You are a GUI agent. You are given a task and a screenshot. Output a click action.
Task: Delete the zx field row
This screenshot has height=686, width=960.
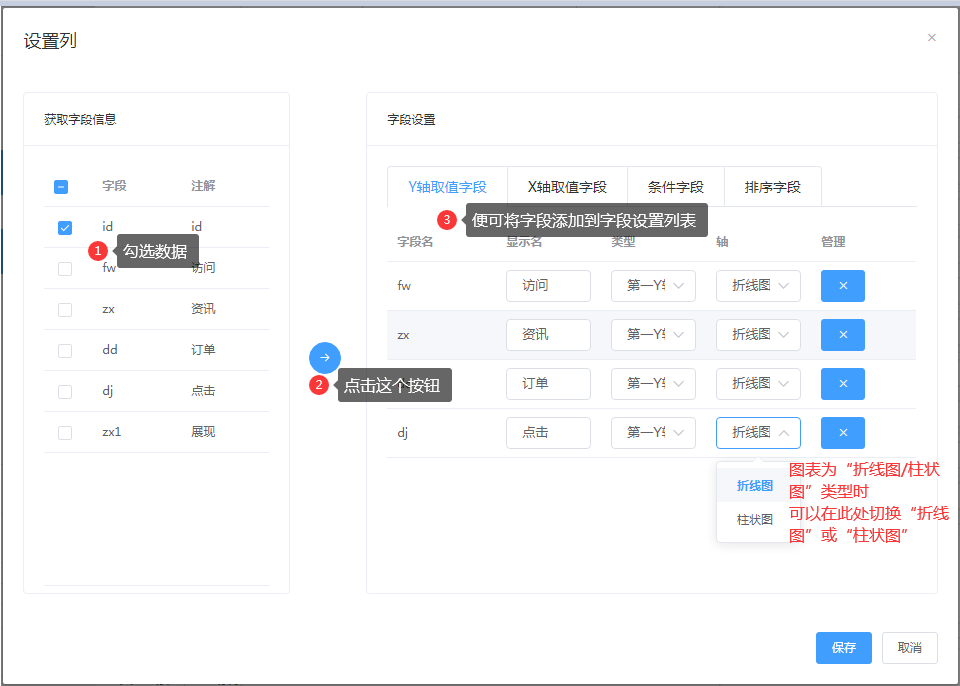point(842,335)
